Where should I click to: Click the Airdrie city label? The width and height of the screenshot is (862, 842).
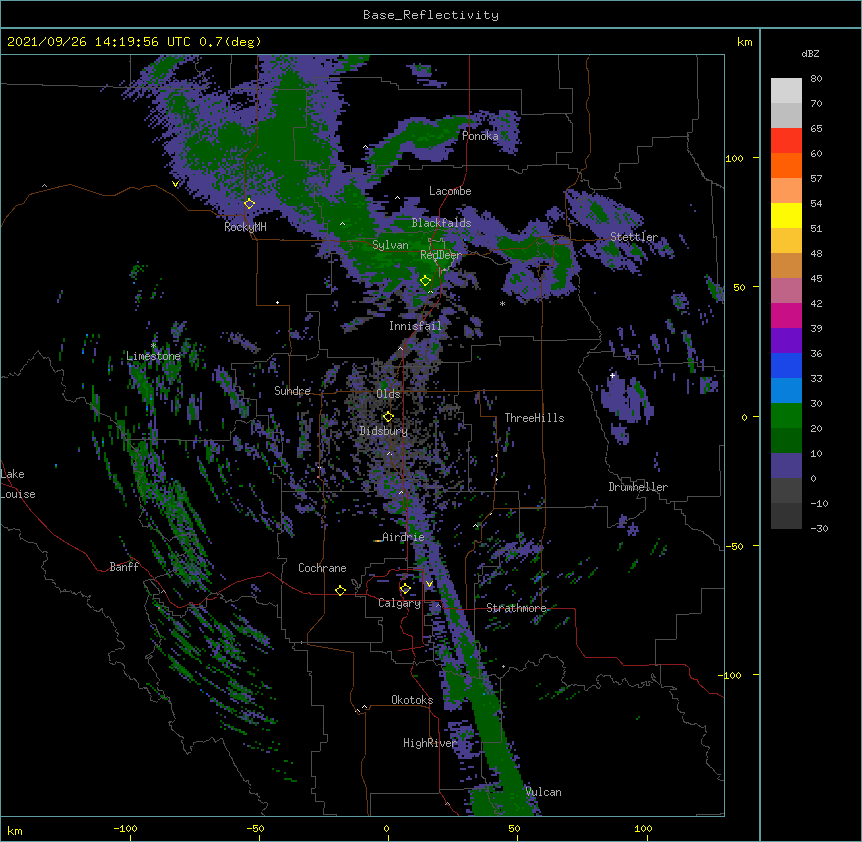pos(403,537)
